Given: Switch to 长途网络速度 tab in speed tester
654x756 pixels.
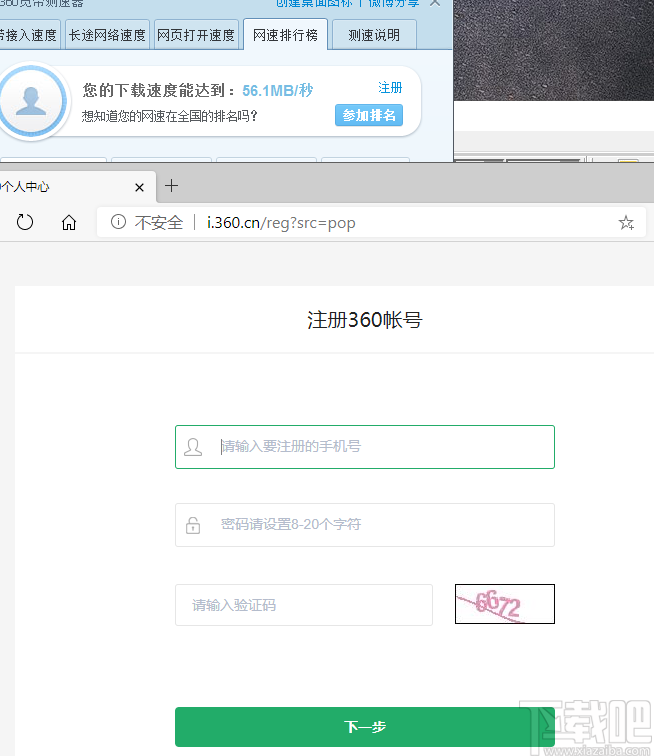Looking at the screenshot, I should [107, 35].
